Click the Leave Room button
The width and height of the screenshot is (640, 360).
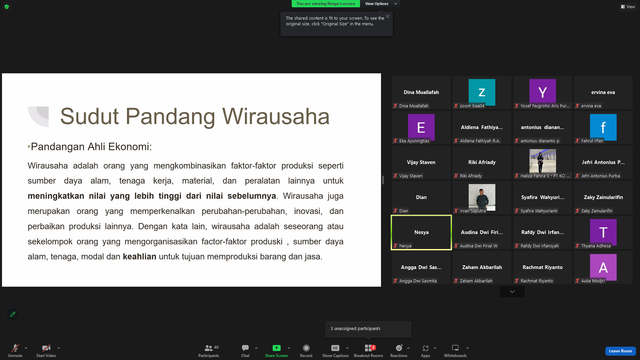[x=620, y=351]
